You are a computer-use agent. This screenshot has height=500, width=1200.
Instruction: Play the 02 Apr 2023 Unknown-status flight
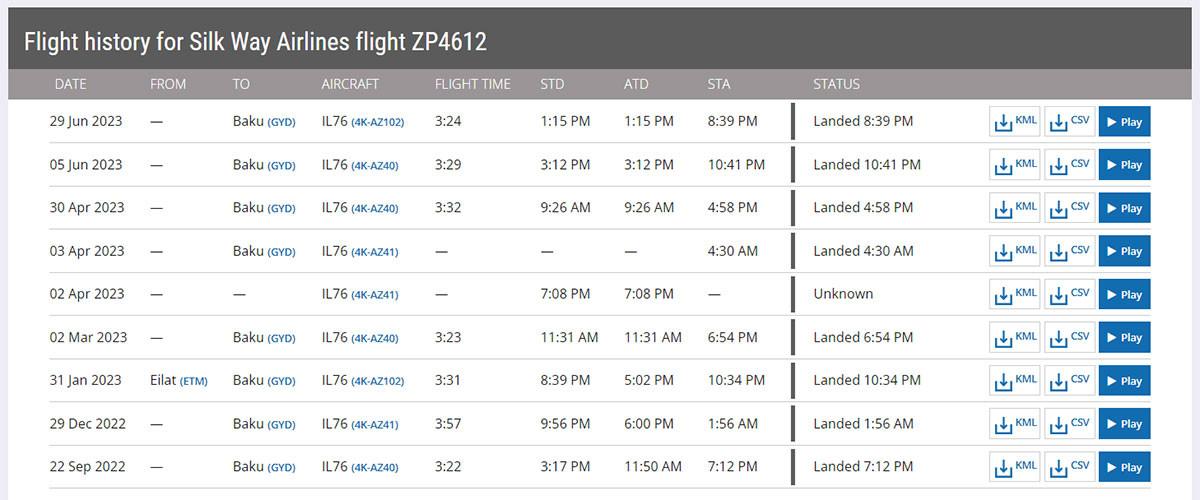1124,294
